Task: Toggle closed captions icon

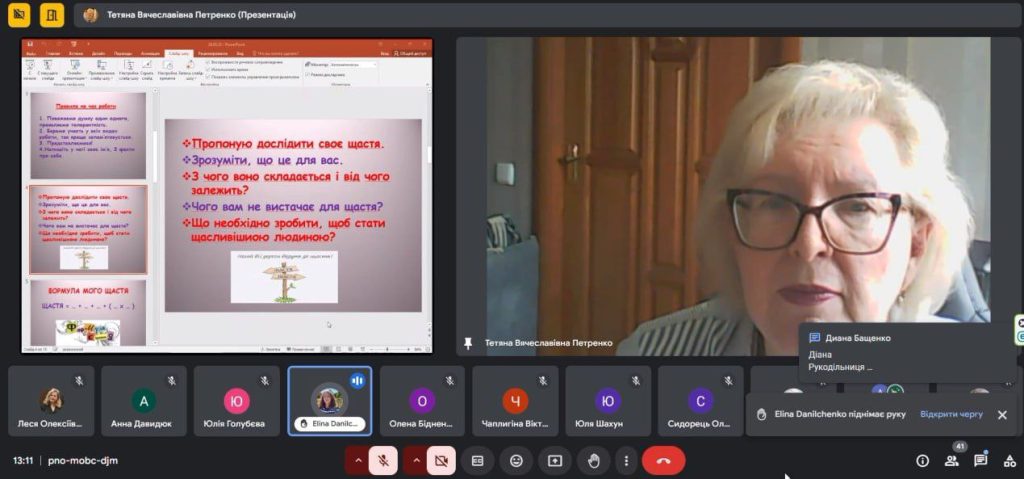Action: (x=478, y=460)
